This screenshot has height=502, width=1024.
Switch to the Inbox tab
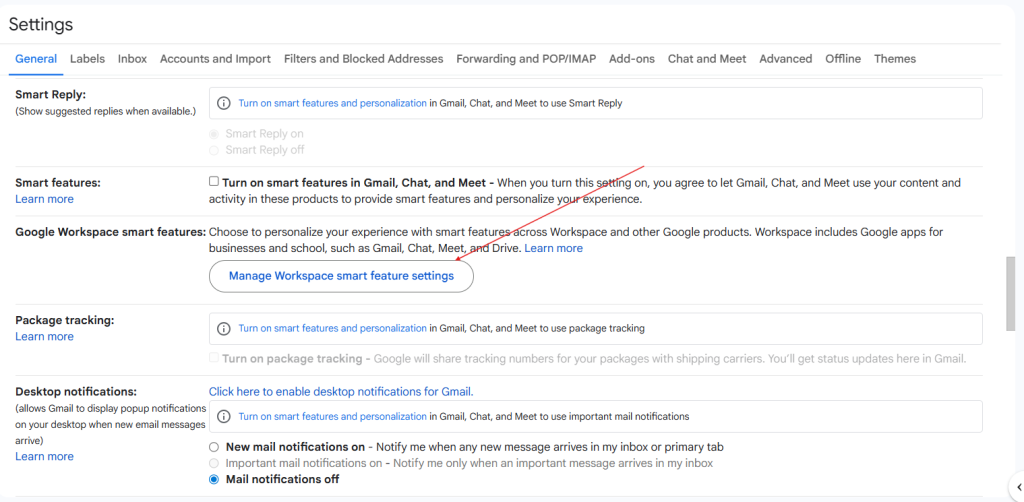click(132, 59)
